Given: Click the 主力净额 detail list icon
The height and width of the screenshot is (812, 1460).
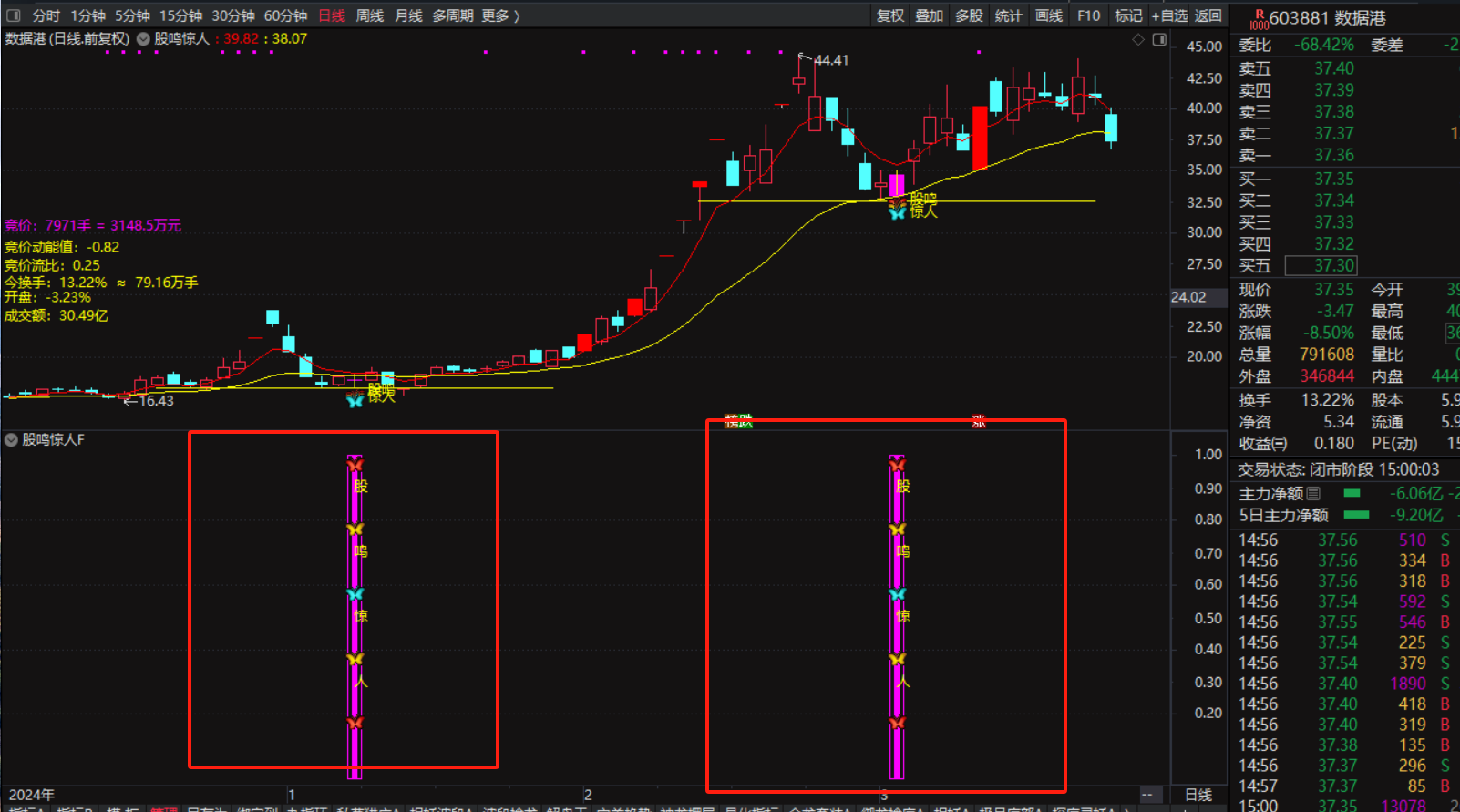Looking at the screenshot, I should tap(1313, 493).
